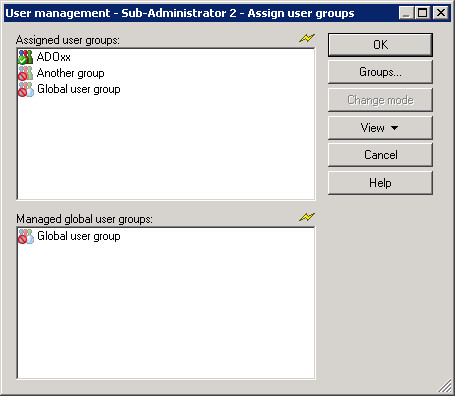The width and height of the screenshot is (455, 396).
Task: Click the arrow on the View button
Action: point(394,128)
